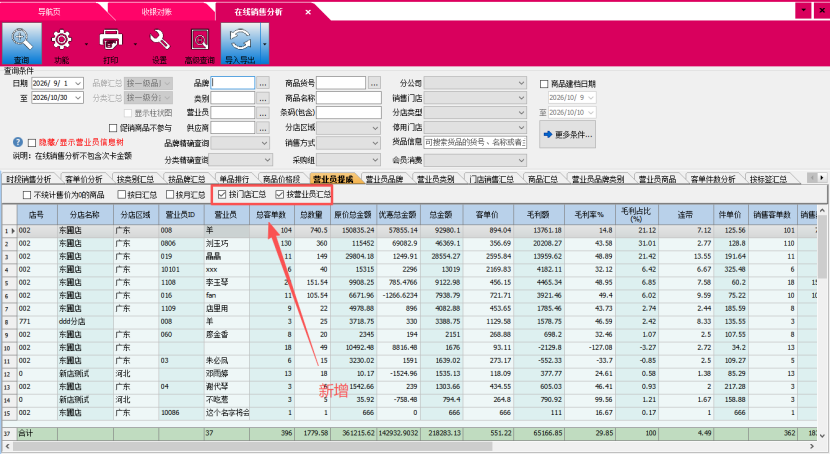
Task: Select the 新店测试 row for 邓雨婷
Action: point(408,374)
